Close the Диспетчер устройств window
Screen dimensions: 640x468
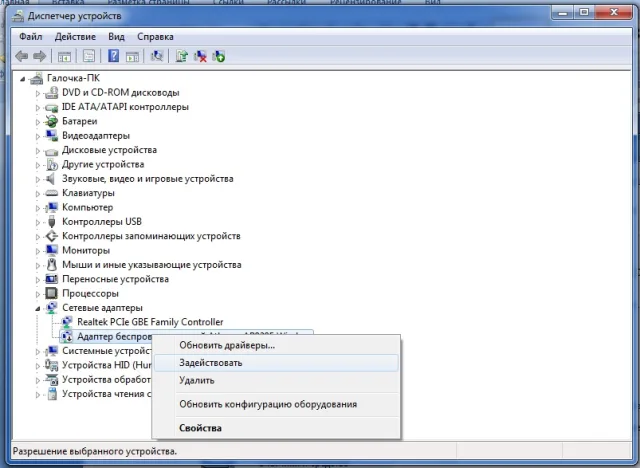614,13
